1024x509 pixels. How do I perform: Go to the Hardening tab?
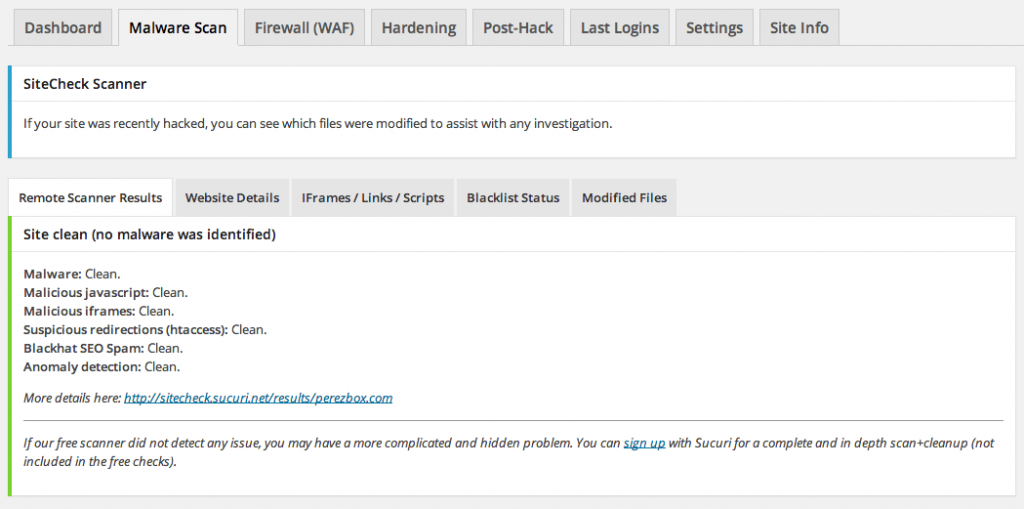click(x=419, y=28)
